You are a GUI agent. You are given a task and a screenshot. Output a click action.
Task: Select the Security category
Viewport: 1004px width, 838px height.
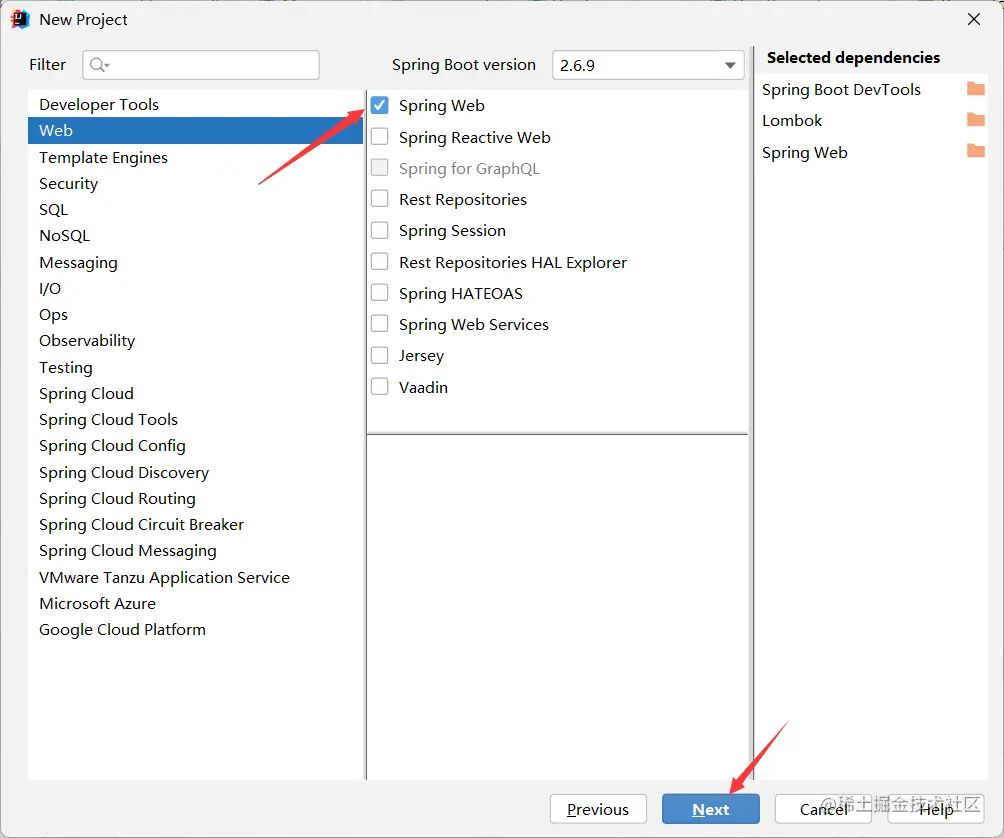[x=195, y=184]
